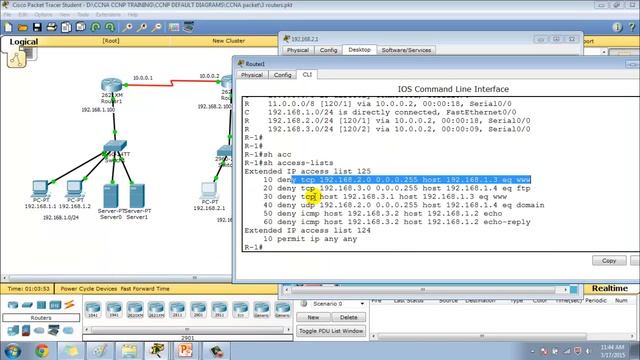Viewport: 640px width, 360px height.
Task: Click the Logical workspace label
Action: (x=24, y=42)
